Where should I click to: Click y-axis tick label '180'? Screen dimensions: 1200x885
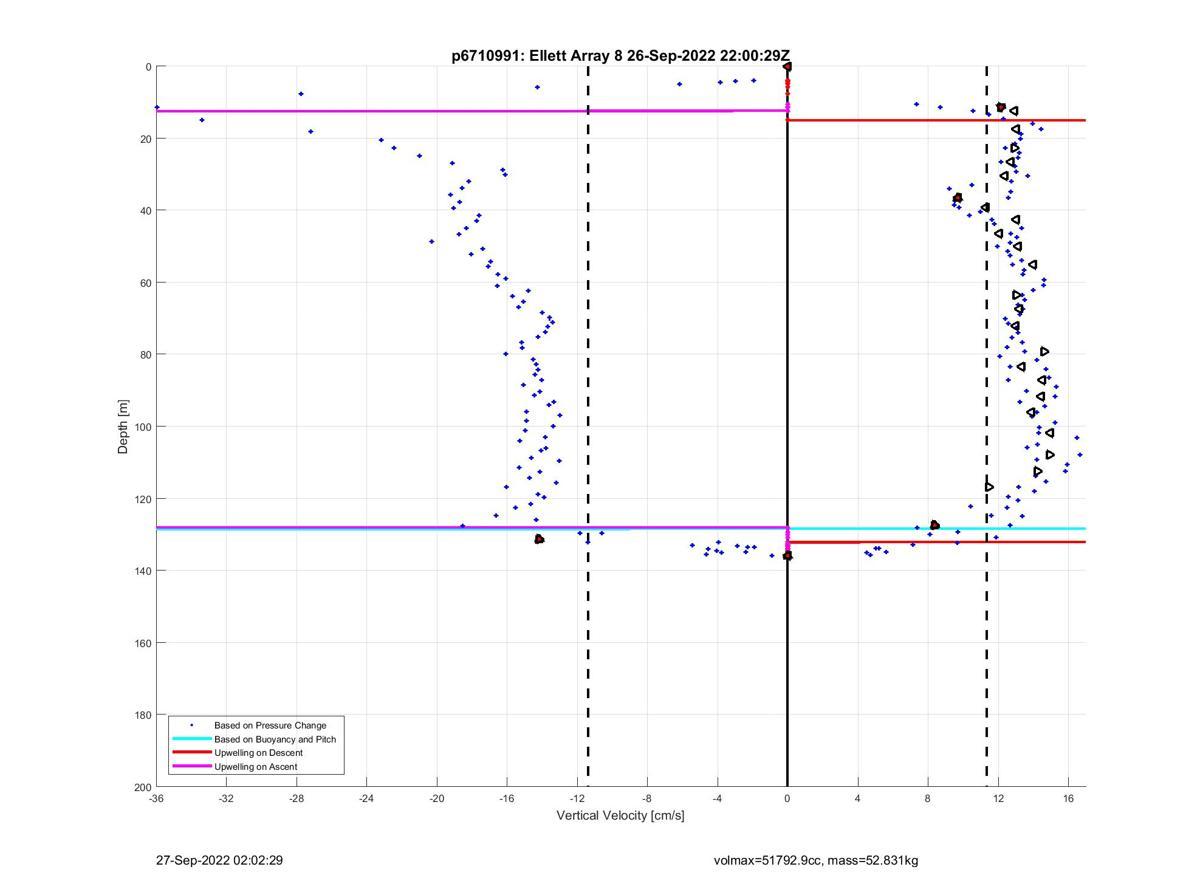[142, 715]
